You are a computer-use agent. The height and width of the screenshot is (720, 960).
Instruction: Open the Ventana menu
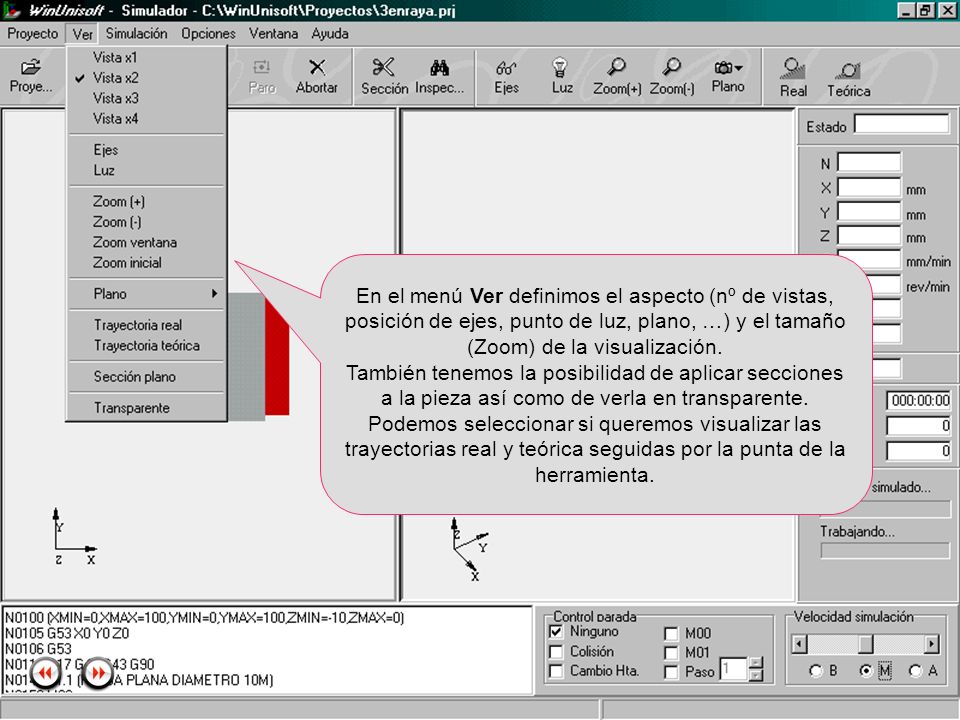click(x=273, y=34)
